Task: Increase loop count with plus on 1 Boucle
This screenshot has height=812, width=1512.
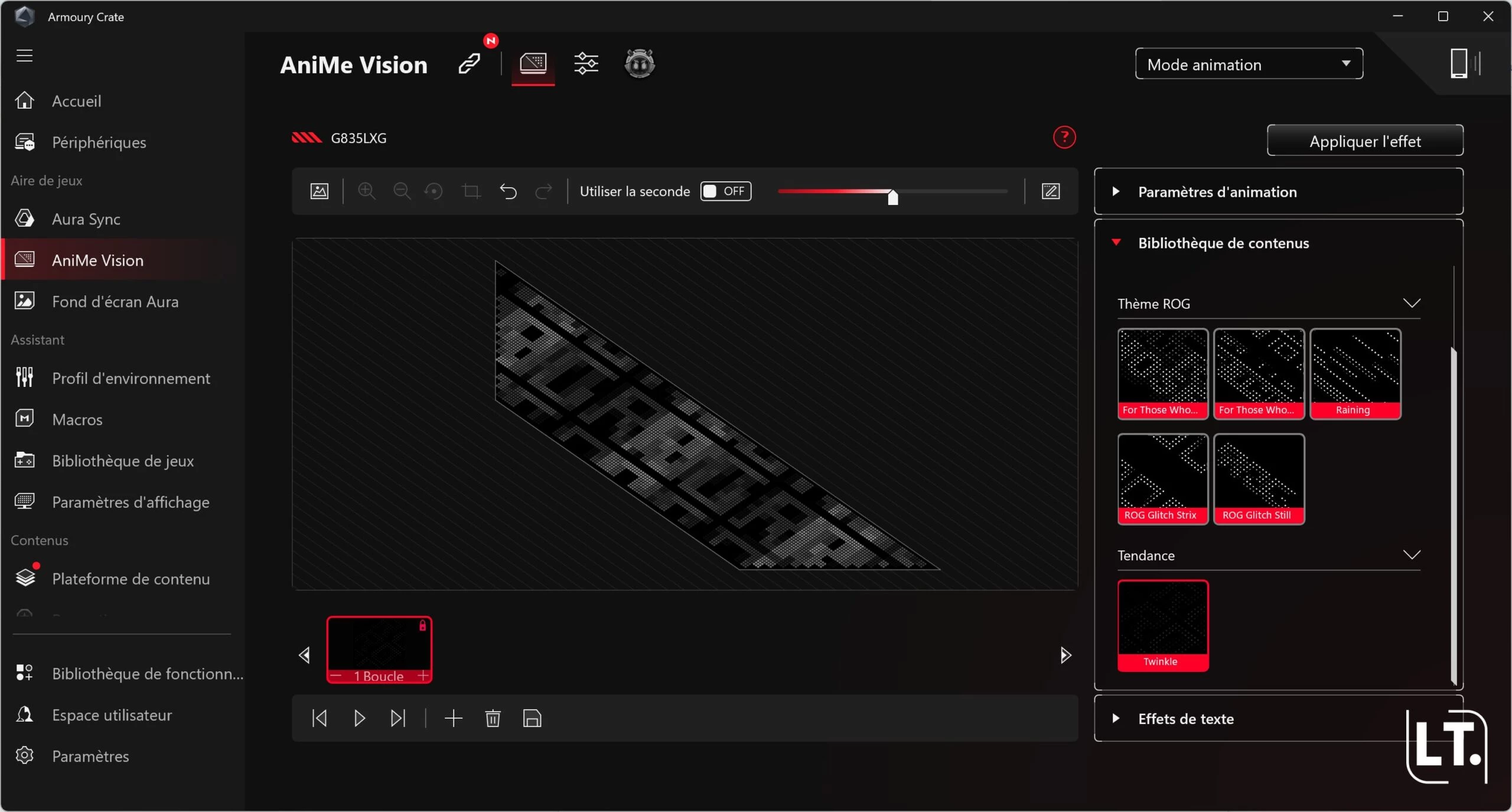Action: (423, 676)
